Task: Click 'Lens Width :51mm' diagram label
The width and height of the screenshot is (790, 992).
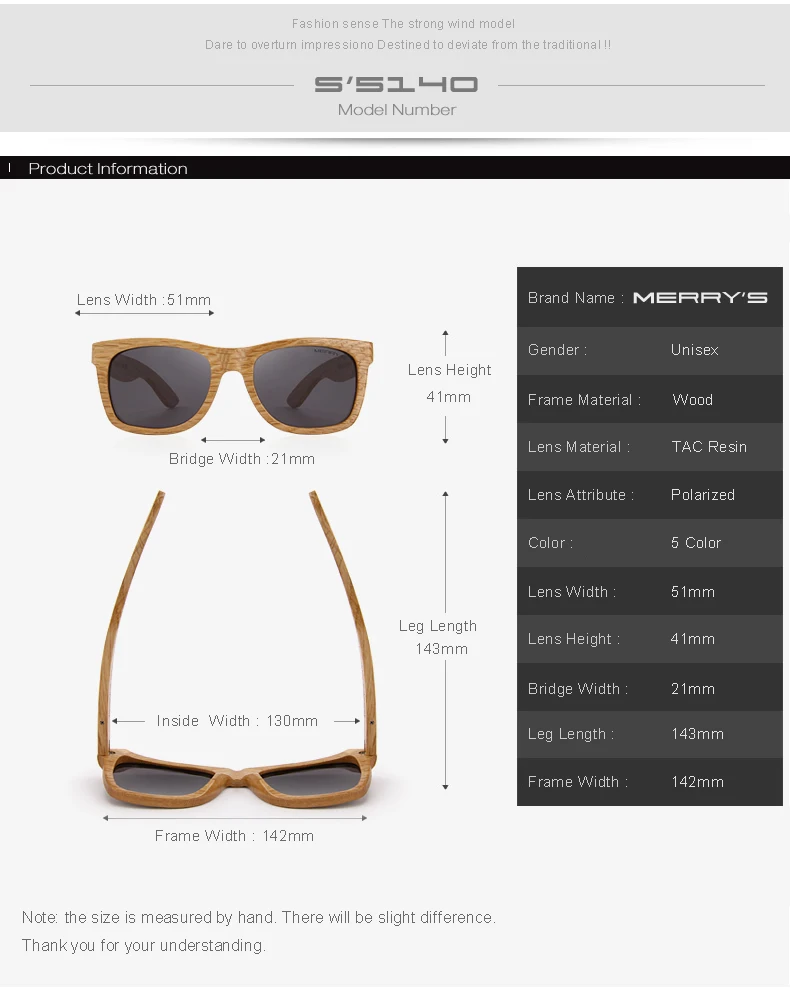Action: pos(144,300)
